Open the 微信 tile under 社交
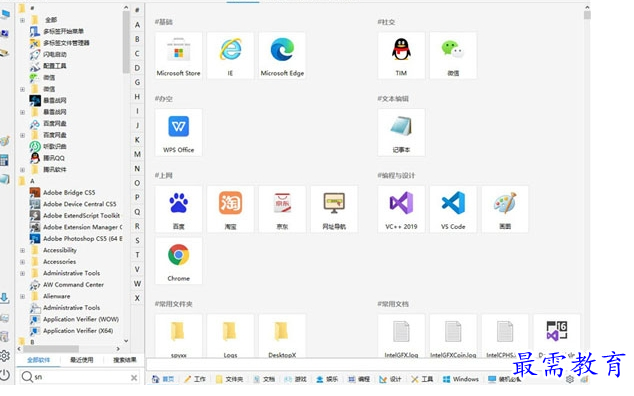The image size is (634, 396). tap(453, 56)
